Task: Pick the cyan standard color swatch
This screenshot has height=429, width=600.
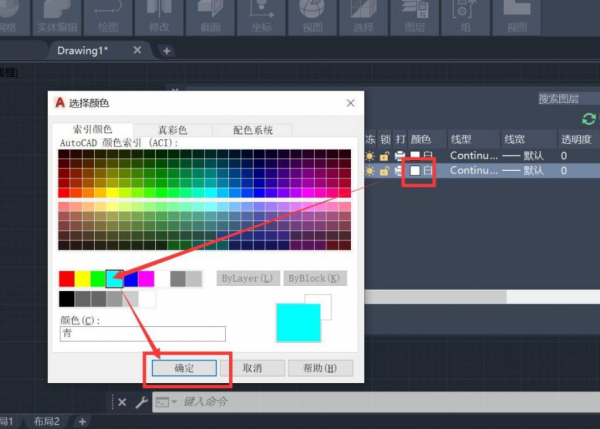Action: point(114,279)
